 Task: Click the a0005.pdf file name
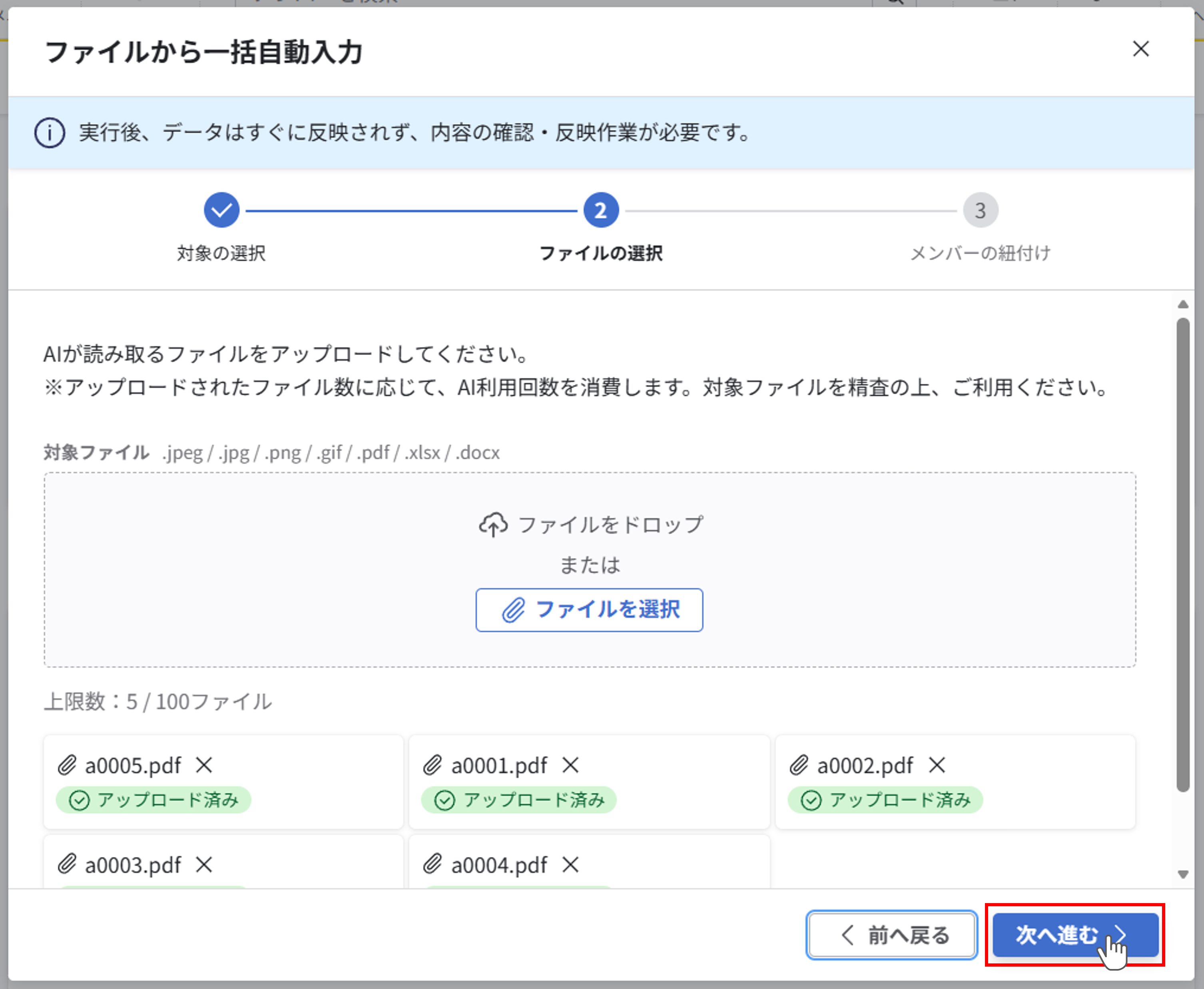tap(133, 766)
